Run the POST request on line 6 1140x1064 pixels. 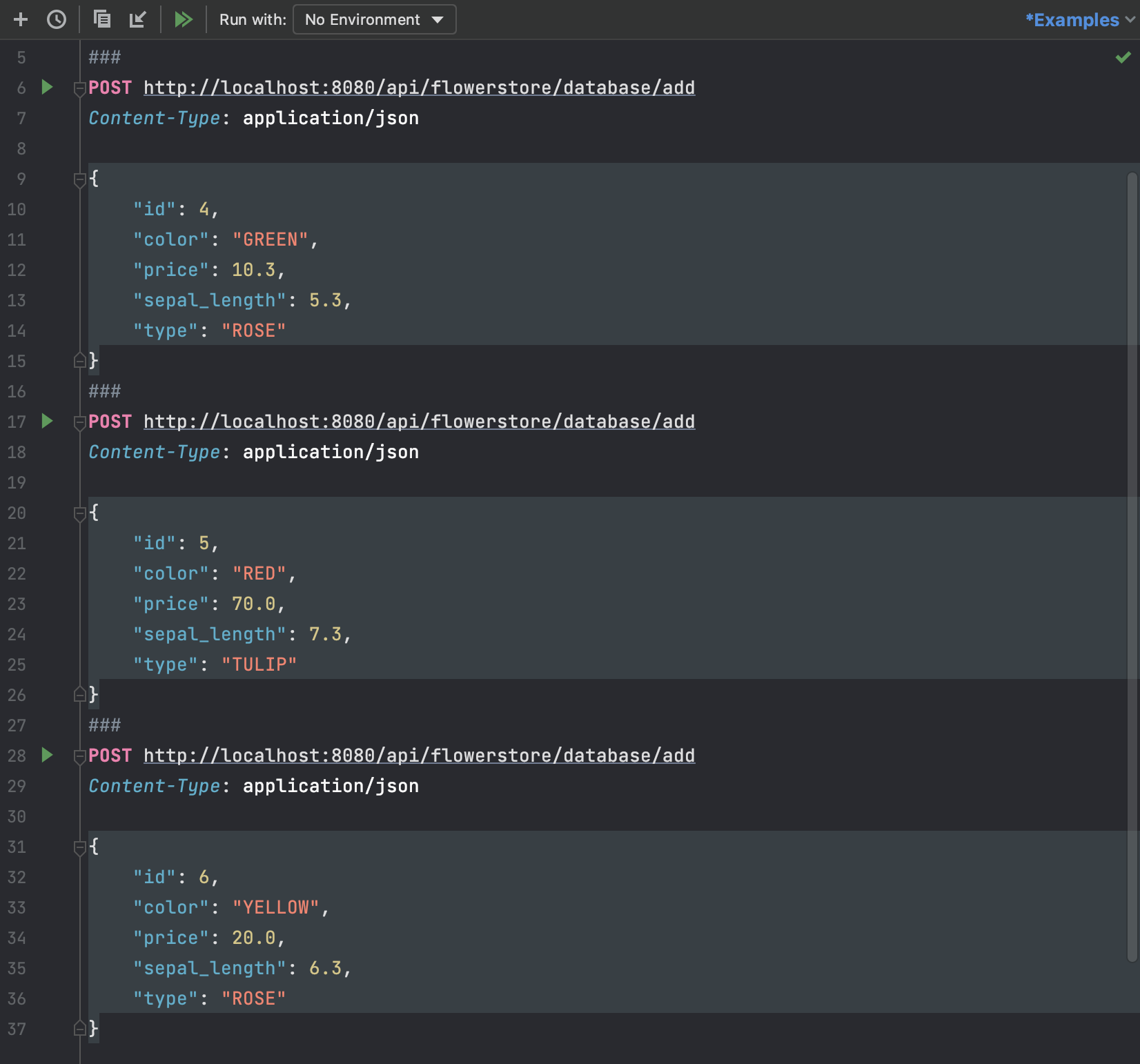coord(47,87)
